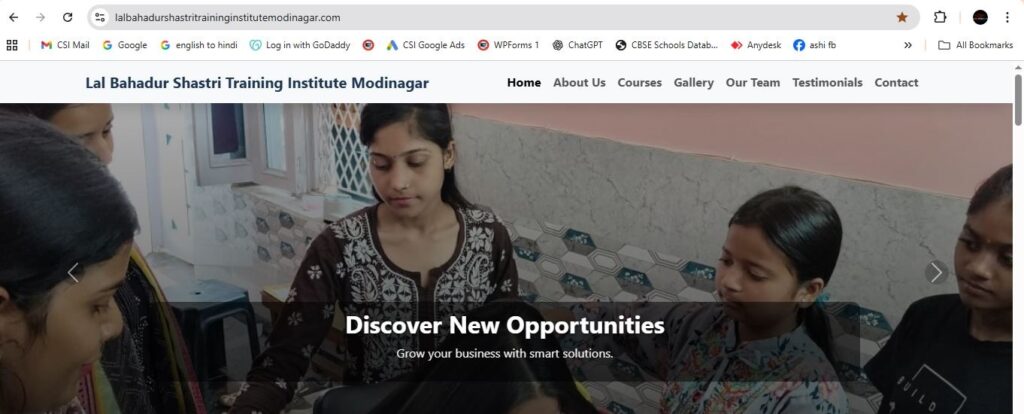Open the CSI Mail bookmark
The image size is (1024, 414).
(65, 45)
